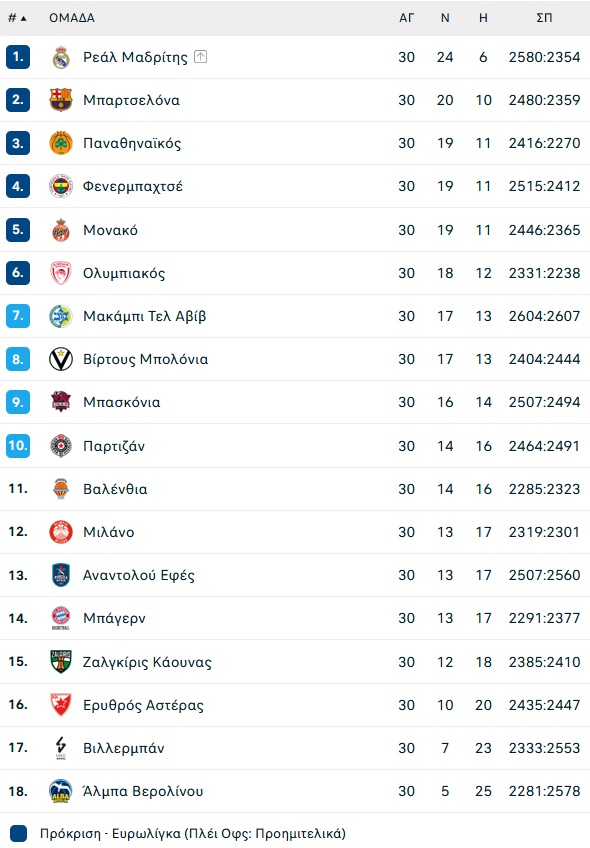
Task: Open the Μονακό team link
Action: pyautogui.click(x=110, y=230)
